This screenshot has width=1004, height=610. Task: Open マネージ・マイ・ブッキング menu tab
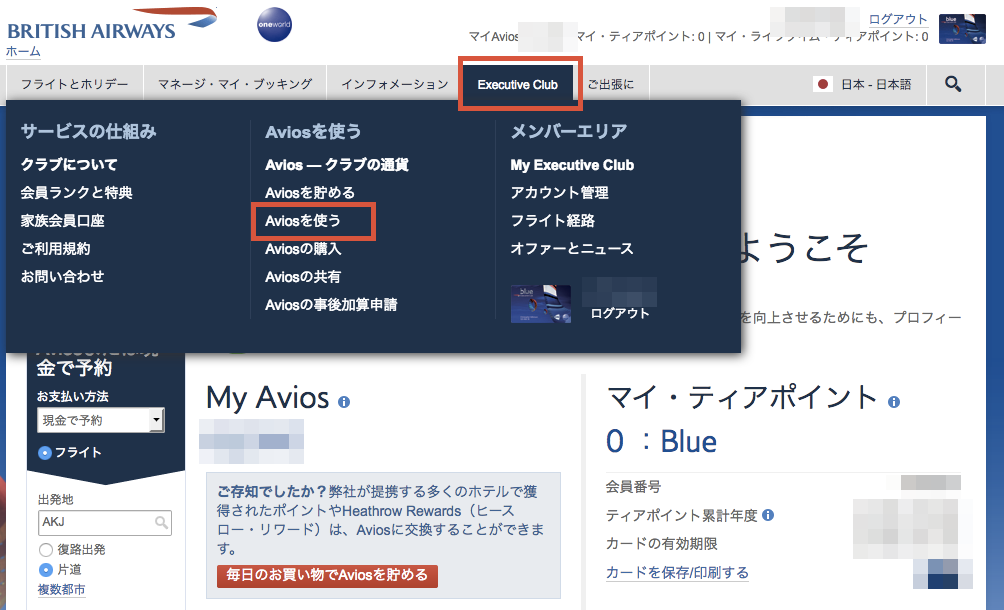[x=235, y=84]
